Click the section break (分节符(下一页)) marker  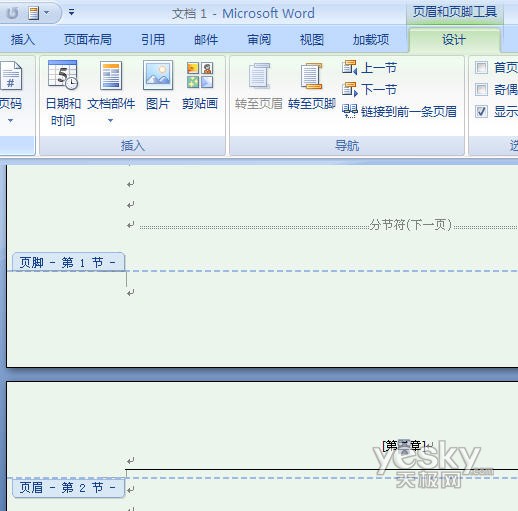click(411, 225)
